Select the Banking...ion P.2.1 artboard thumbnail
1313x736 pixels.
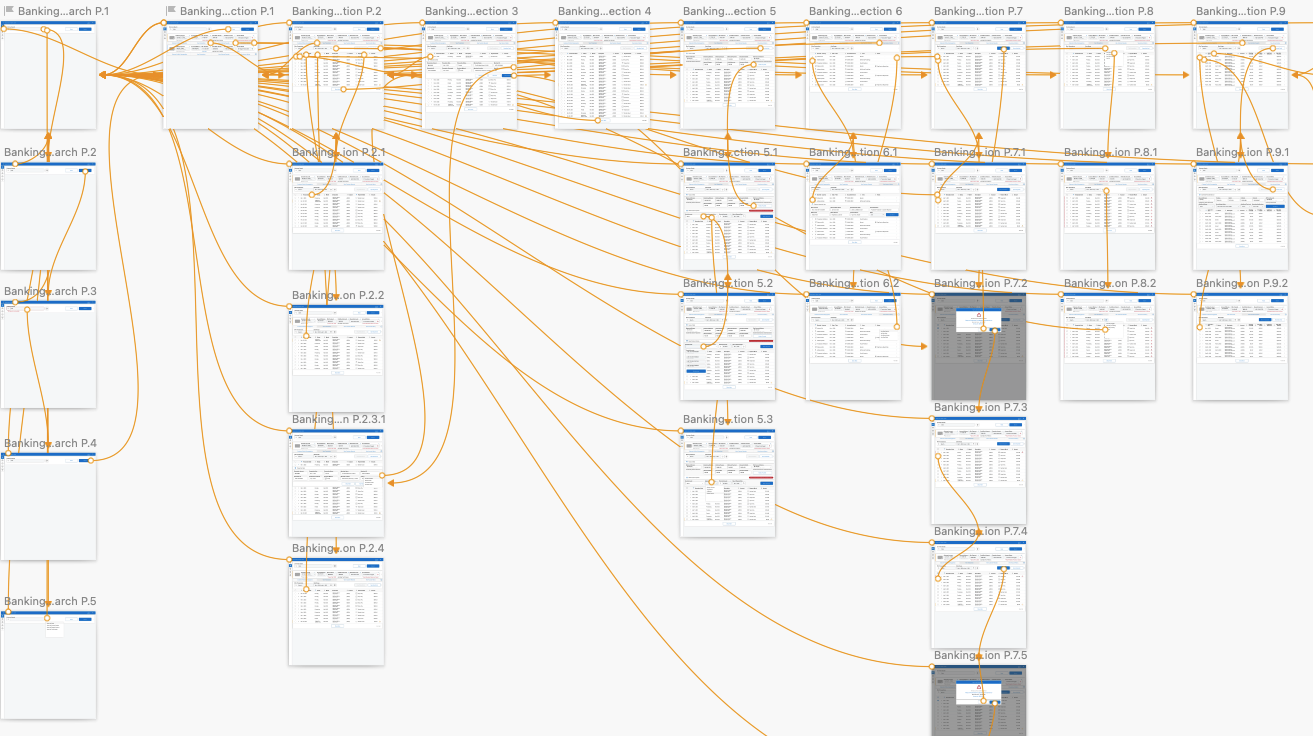click(336, 215)
